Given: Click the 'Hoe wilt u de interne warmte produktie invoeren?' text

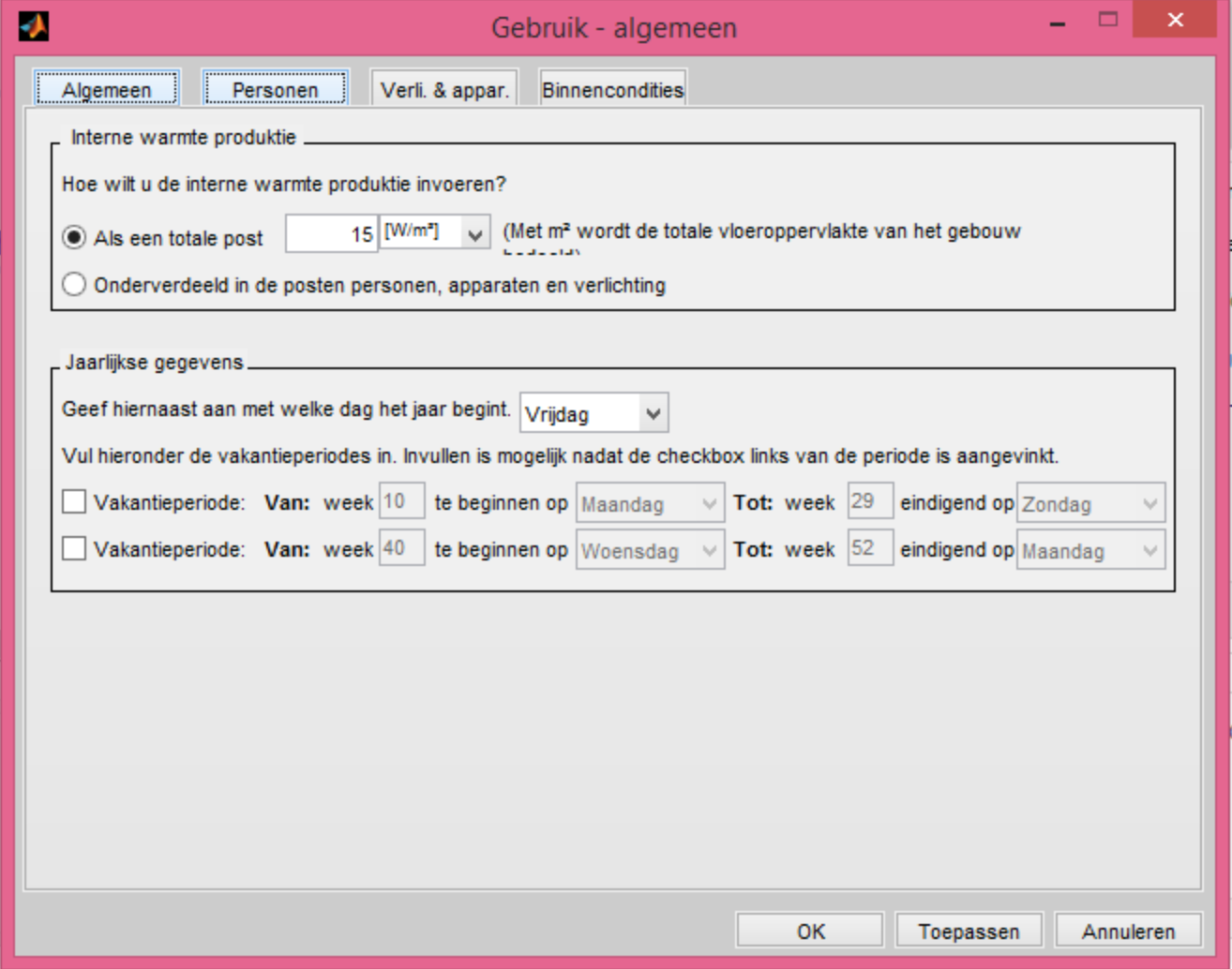Looking at the screenshot, I should [284, 185].
